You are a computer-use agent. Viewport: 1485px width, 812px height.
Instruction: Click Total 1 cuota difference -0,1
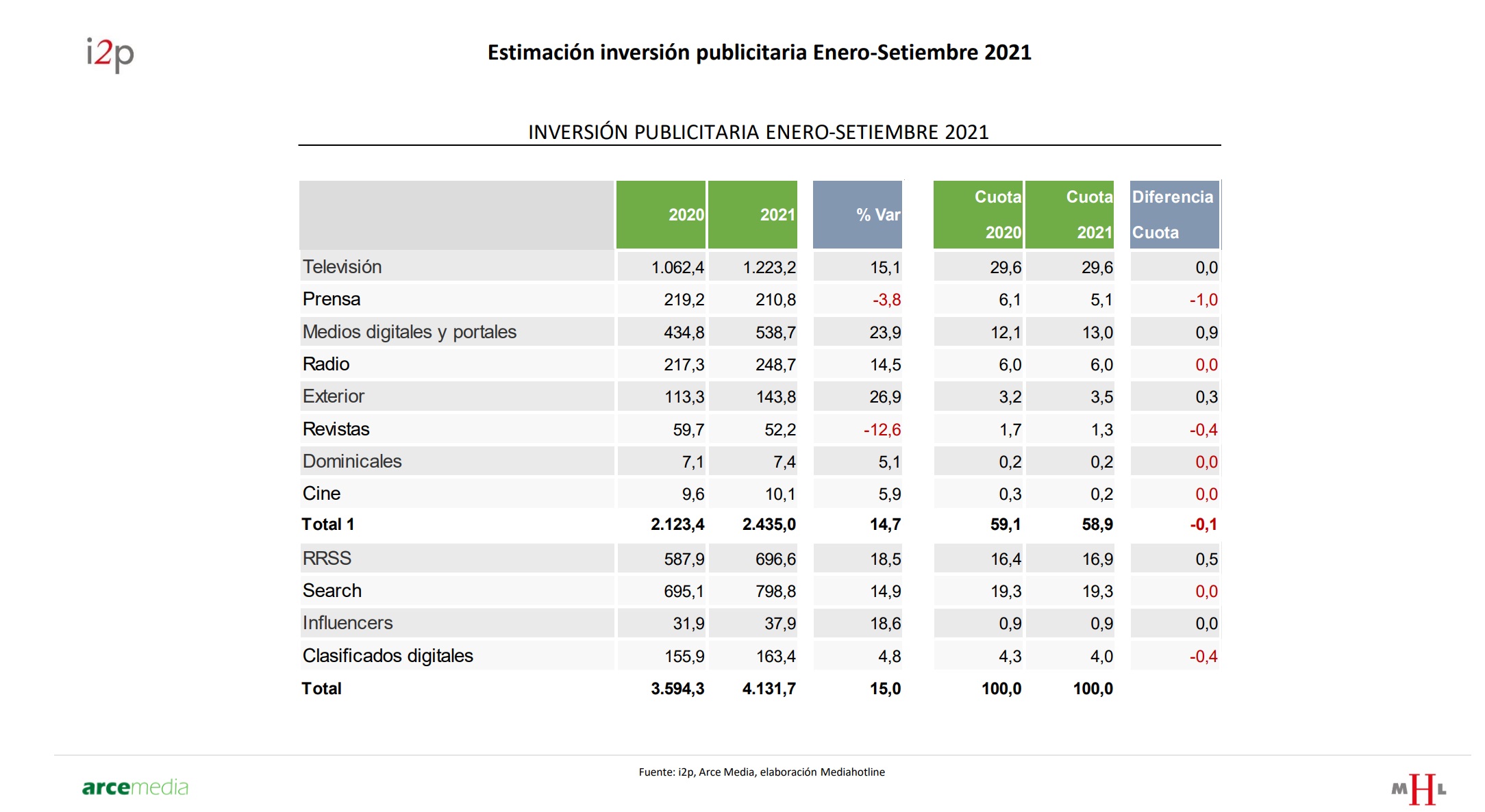[x=1203, y=524]
